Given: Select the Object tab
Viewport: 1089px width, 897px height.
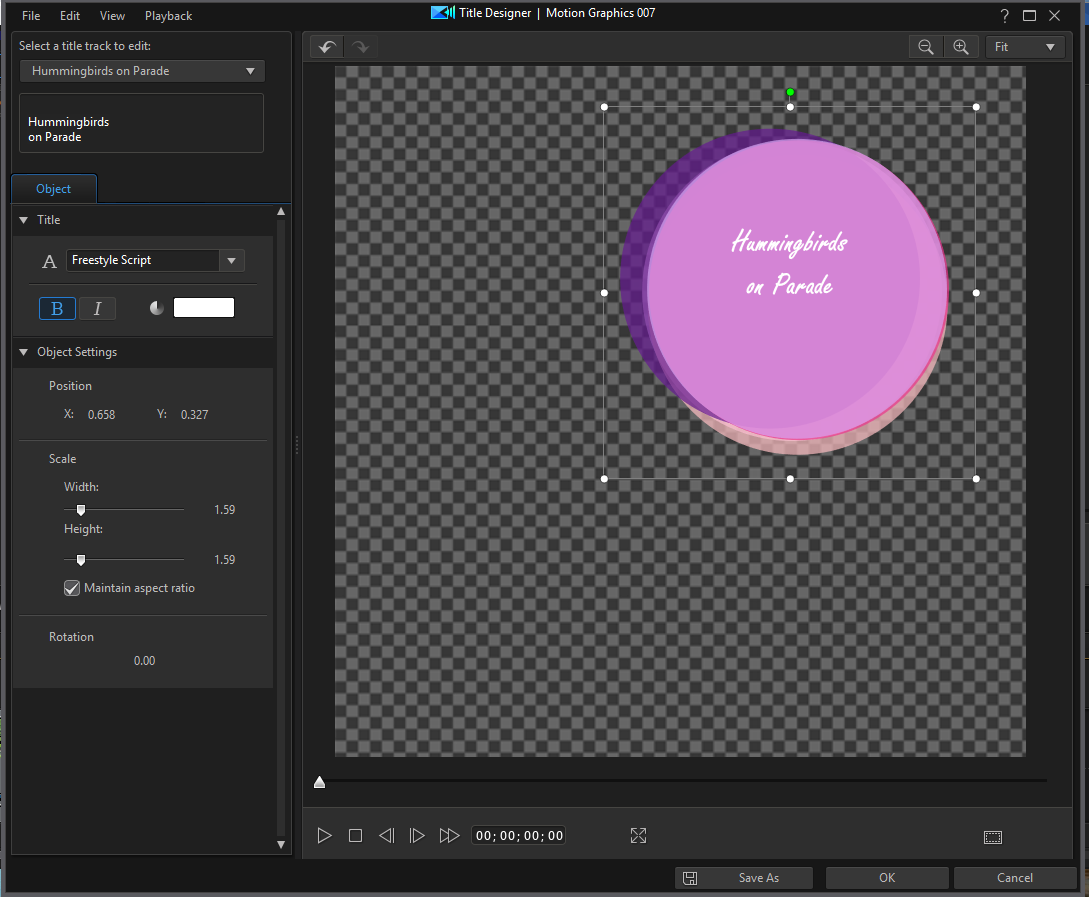Looking at the screenshot, I should [54, 189].
